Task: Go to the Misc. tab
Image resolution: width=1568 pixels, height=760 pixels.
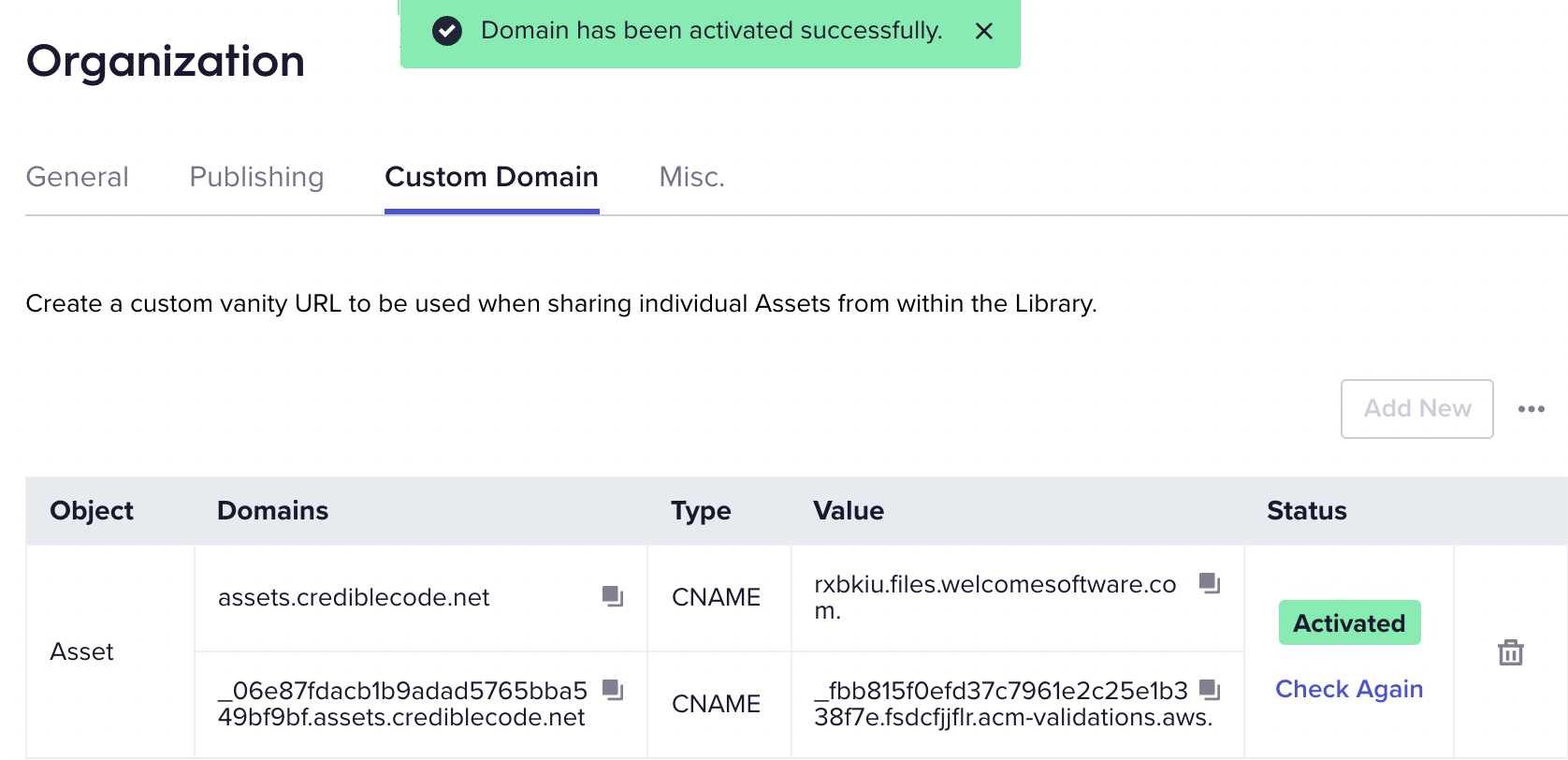Action: (x=692, y=177)
